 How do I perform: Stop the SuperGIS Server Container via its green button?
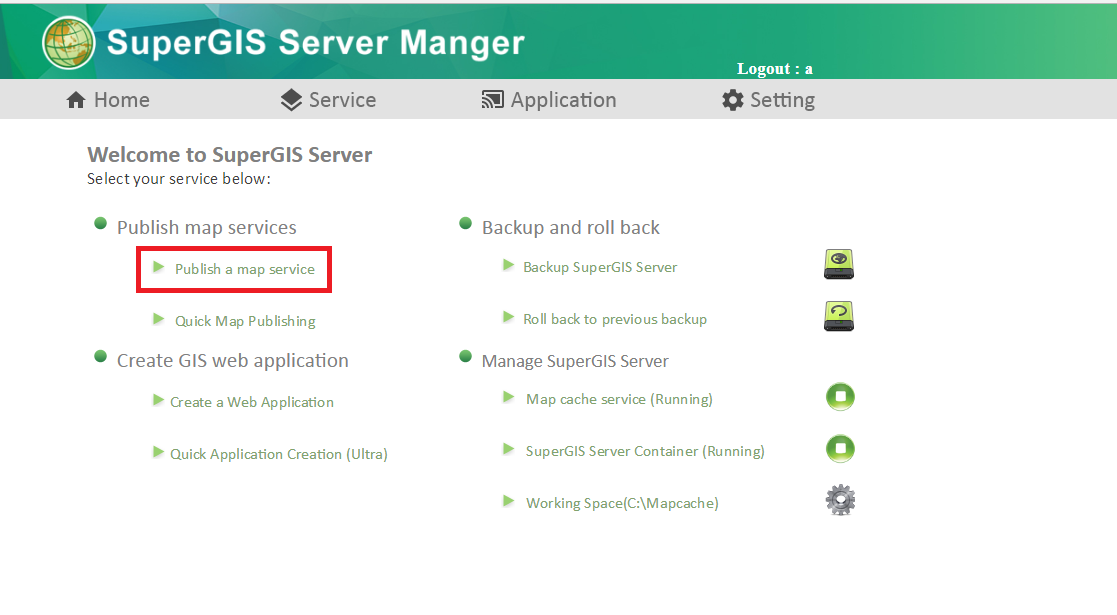(x=841, y=448)
